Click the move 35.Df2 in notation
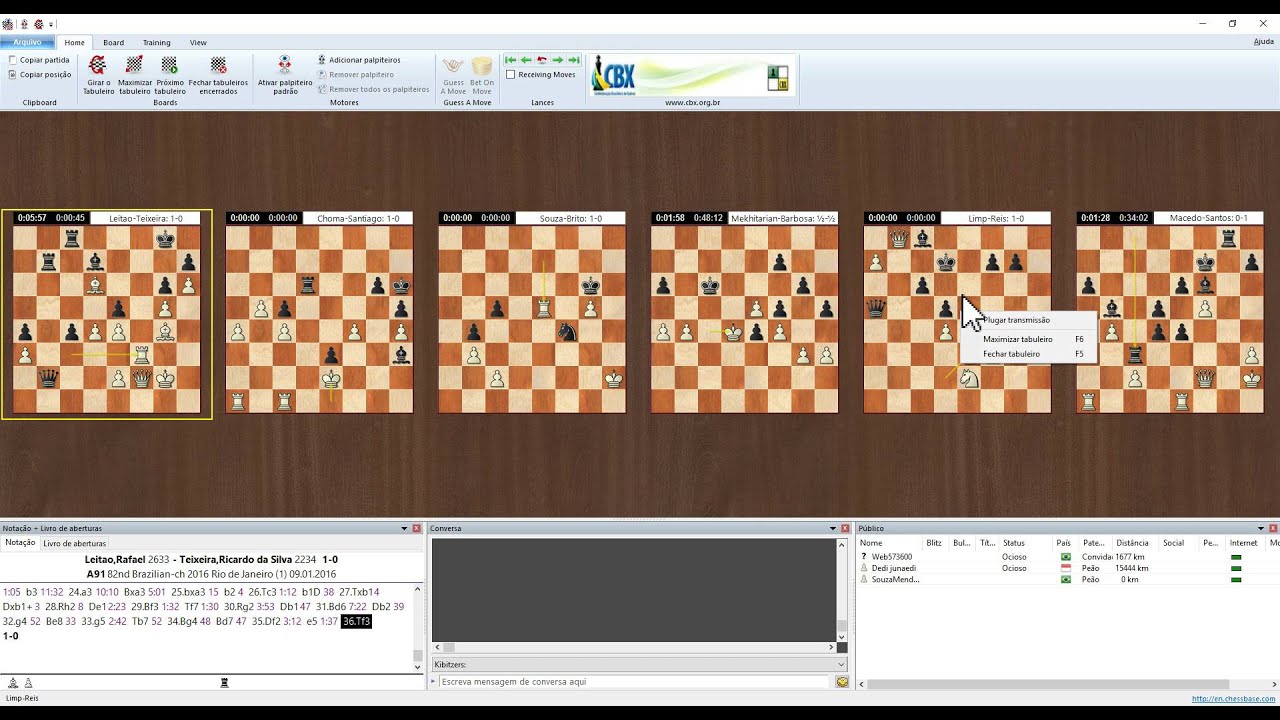The image size is (1280, 720). click(x=265, y=621)
